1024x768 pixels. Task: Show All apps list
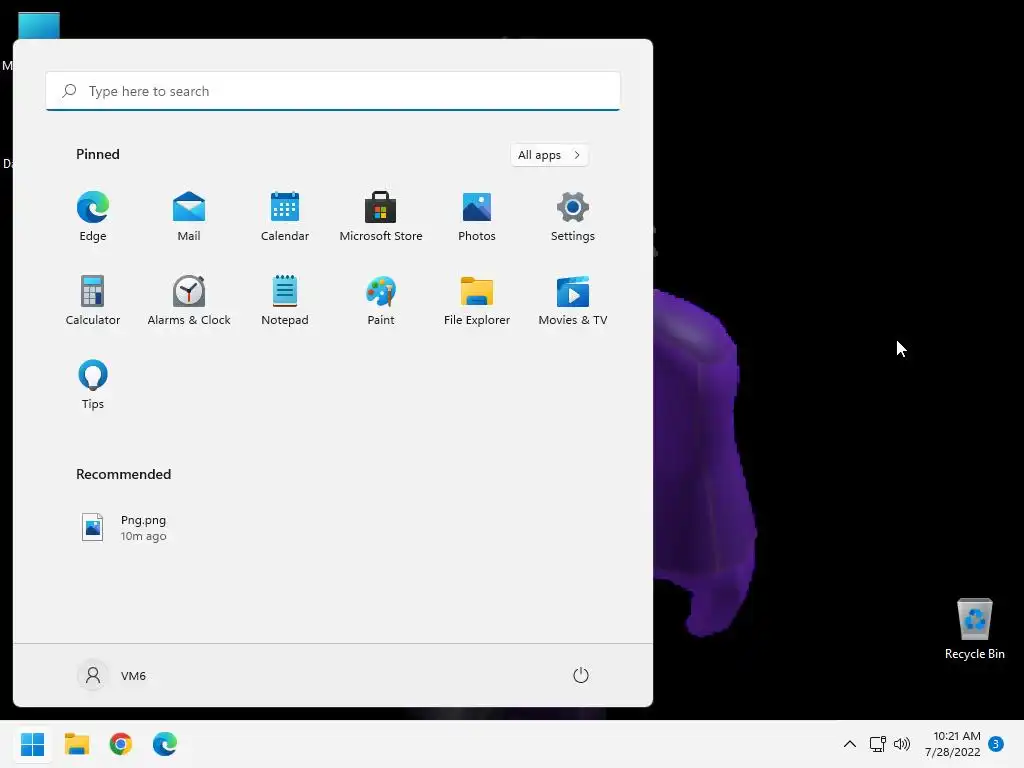point(549,155)
